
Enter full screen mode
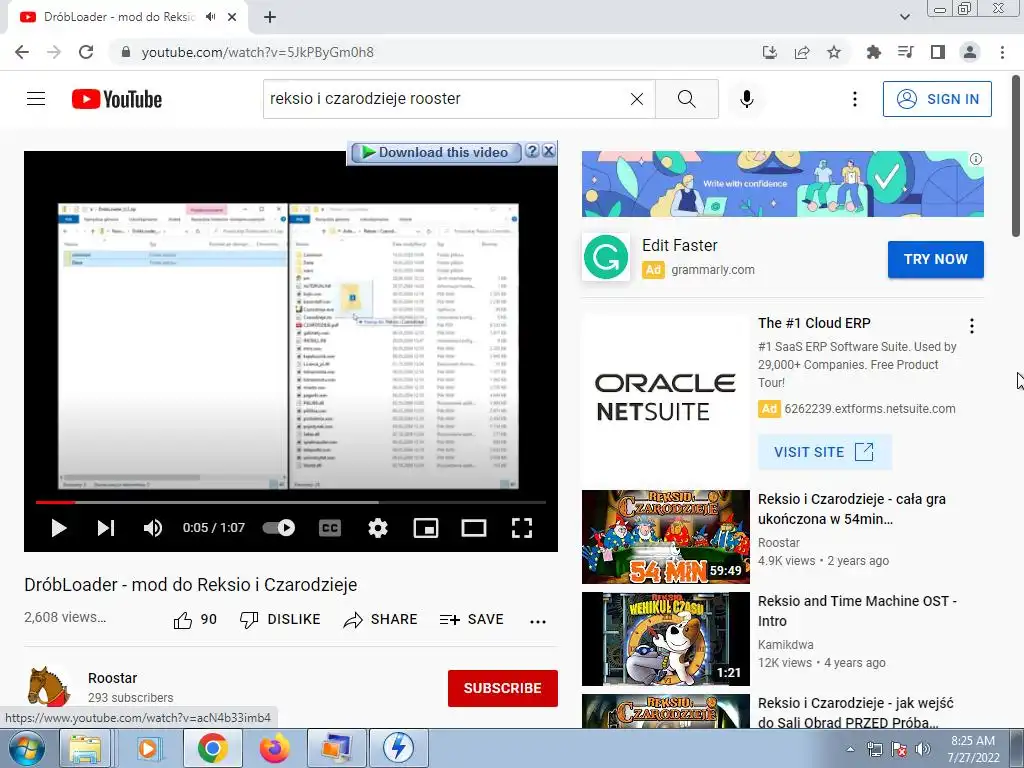(x=521, y=528)
